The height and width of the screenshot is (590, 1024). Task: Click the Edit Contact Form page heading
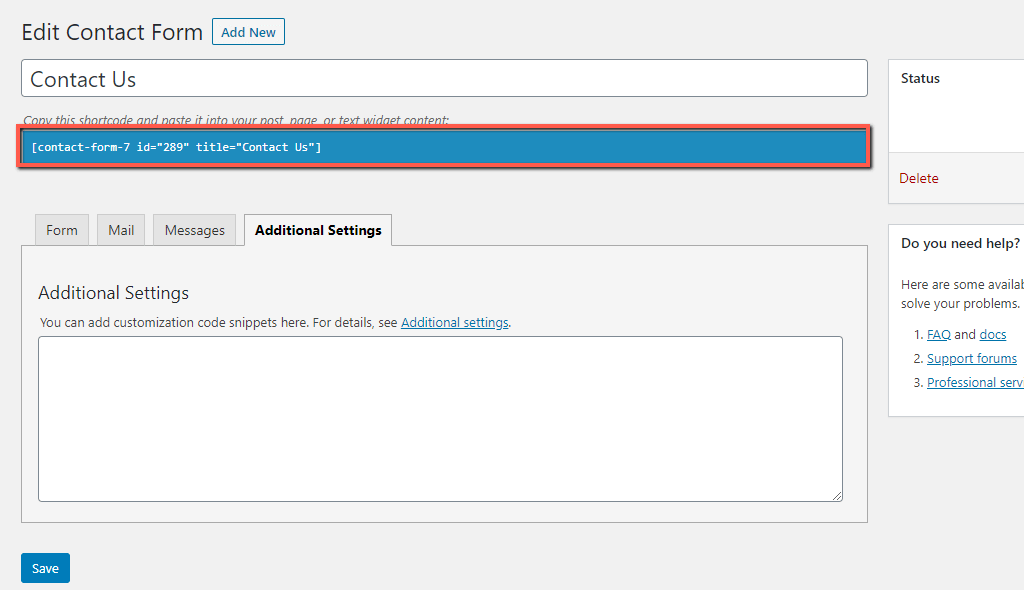[x=112, y=32]
